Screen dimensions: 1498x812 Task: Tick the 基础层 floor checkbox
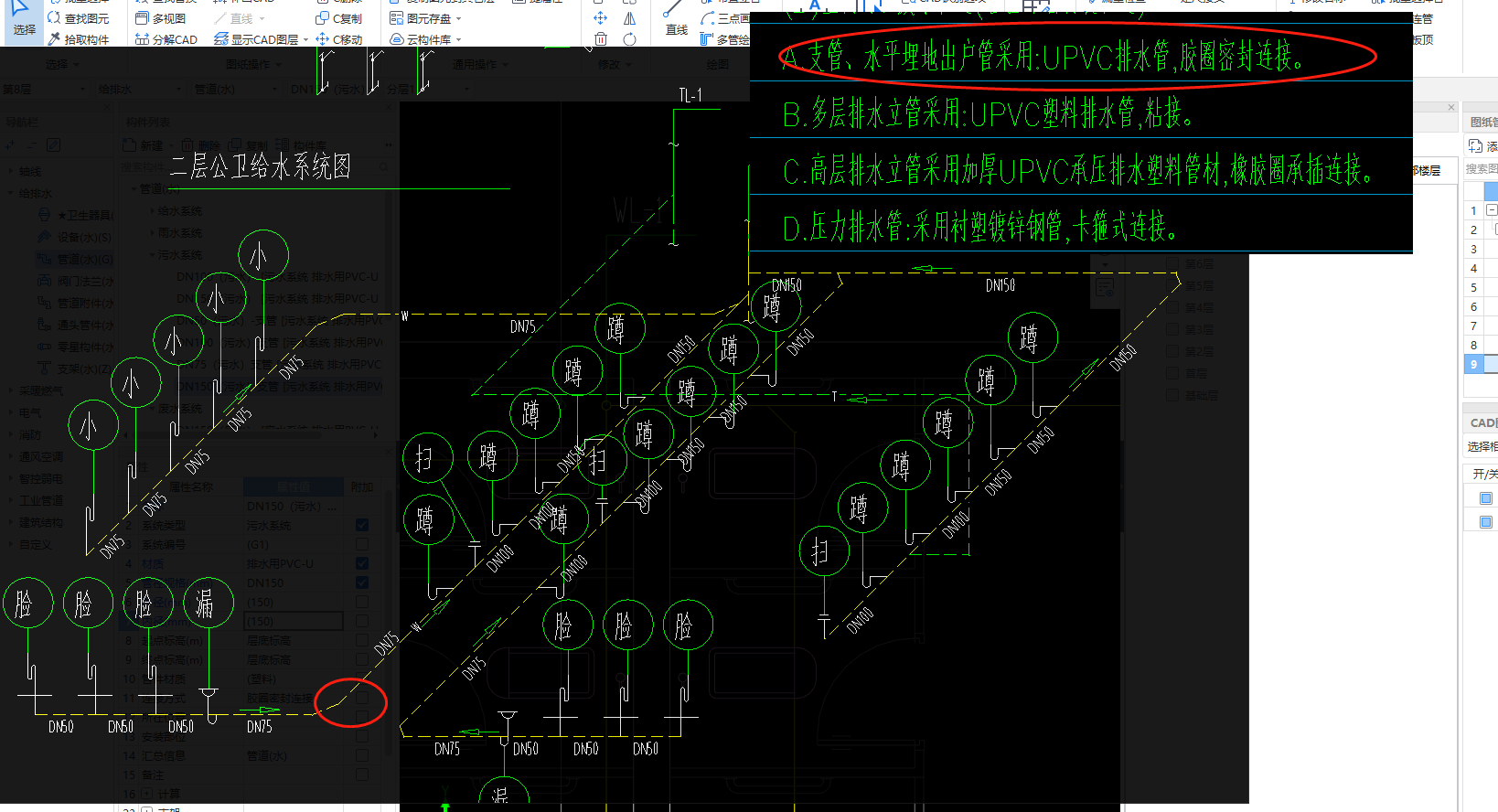[x=1173, y=396]
